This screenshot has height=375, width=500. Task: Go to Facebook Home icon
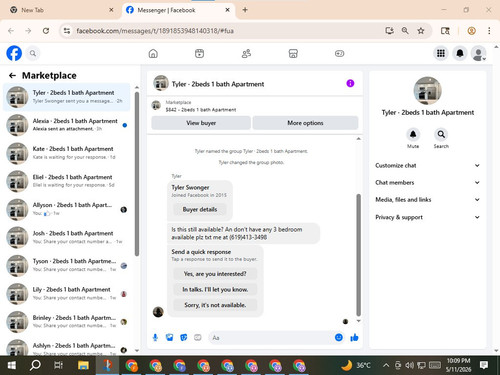(153, 53)
